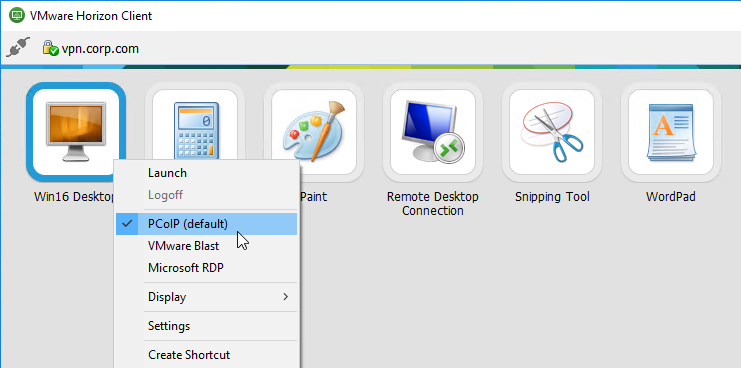Image resolution: width=741 pixels, height=368 pixels.
Task: Click the Remote Desktop Connection label
Action: point(433,204)
